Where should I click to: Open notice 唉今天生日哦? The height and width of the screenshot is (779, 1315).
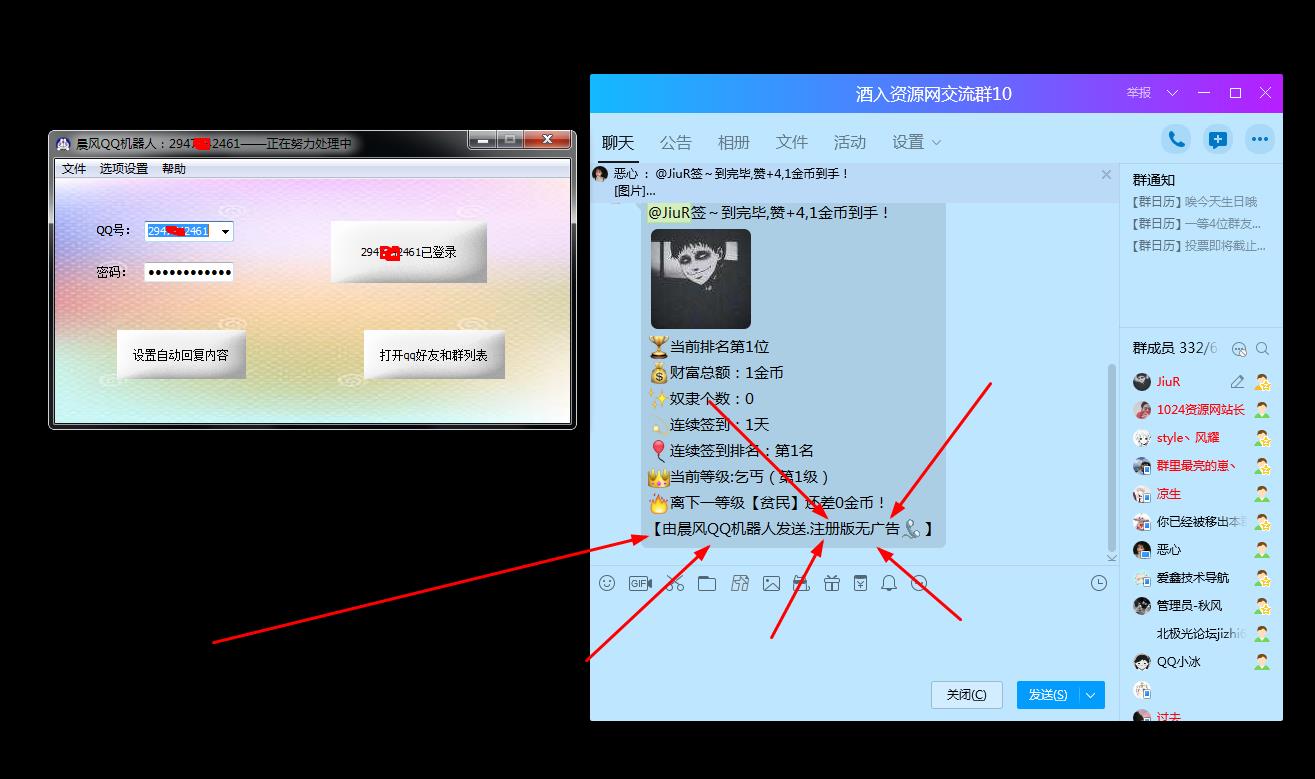tap(1196, 202)
